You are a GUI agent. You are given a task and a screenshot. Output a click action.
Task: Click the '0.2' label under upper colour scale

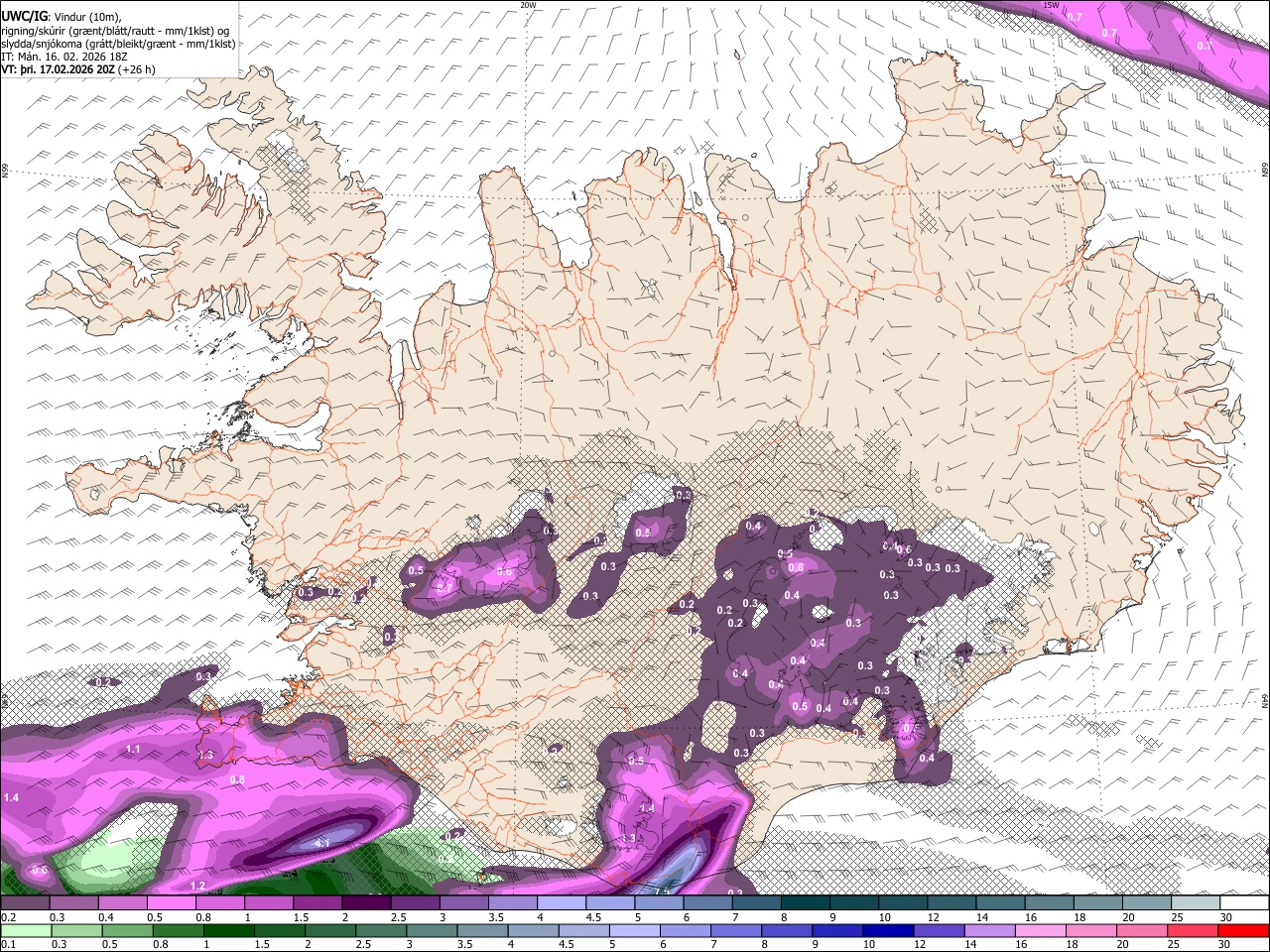(8, 917)
